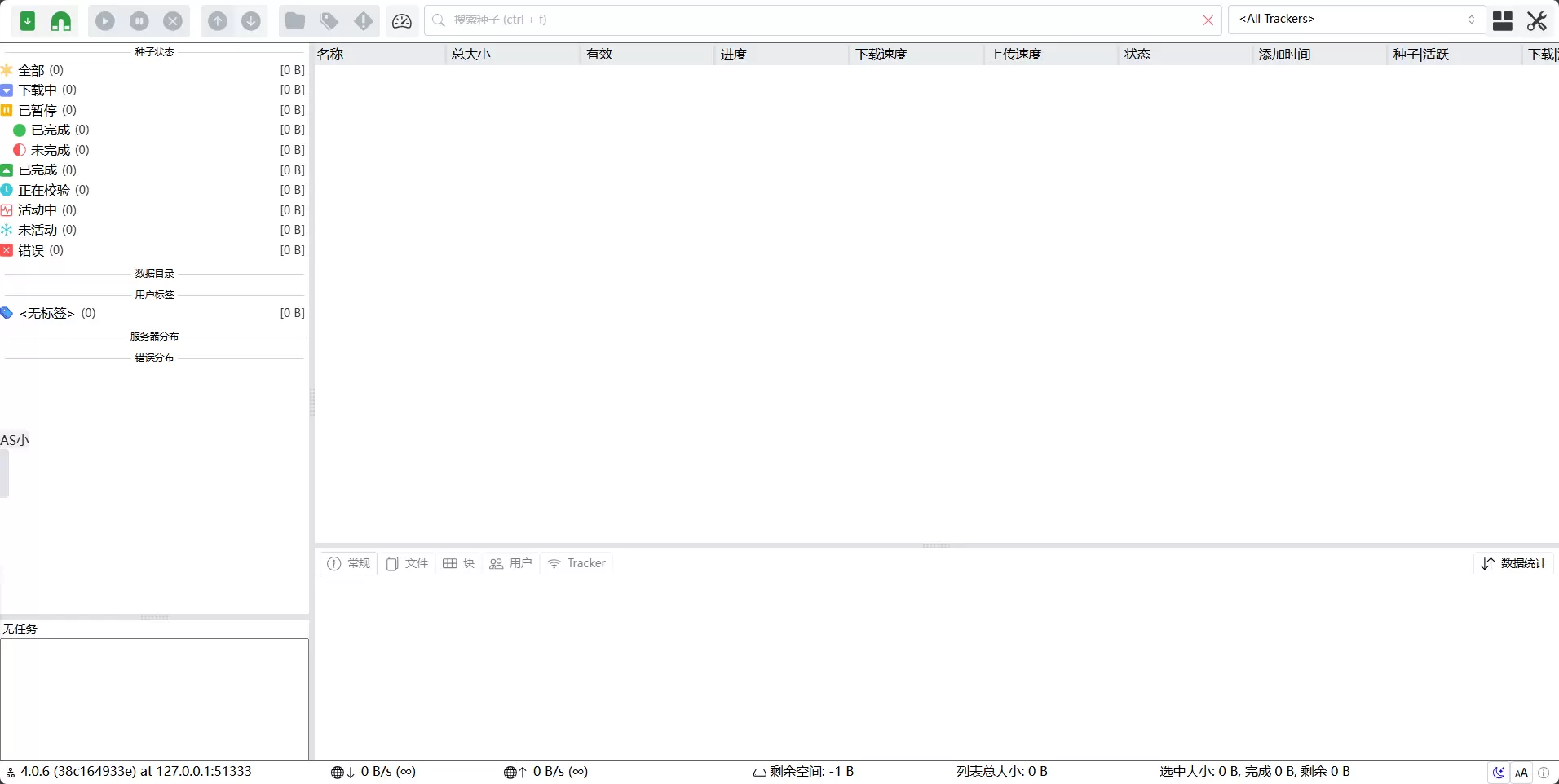
Task: Toggle dark mode with the moon icon
Action: pos(1499,773)
